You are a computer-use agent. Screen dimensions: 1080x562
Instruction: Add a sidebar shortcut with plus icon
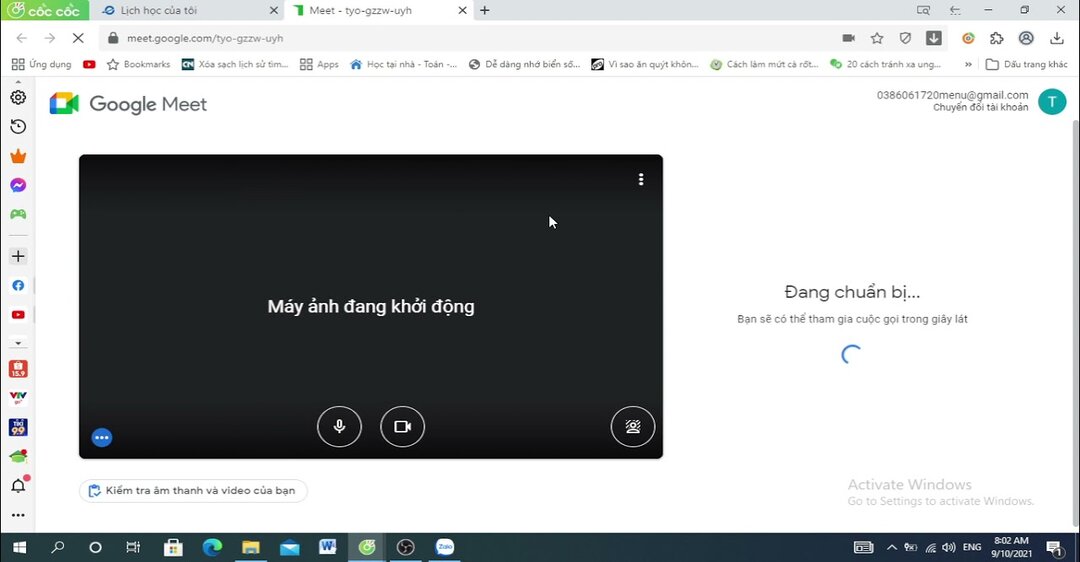[19, 256]
